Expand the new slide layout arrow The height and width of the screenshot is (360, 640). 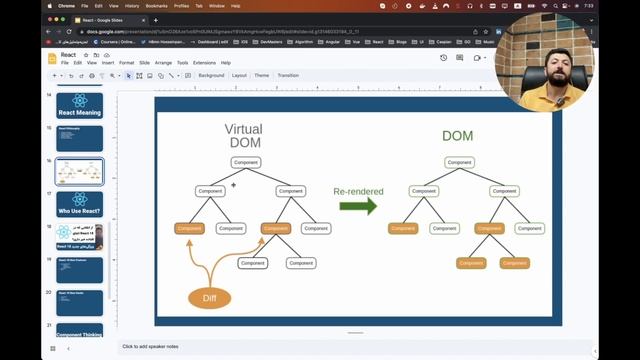point(62,76)
